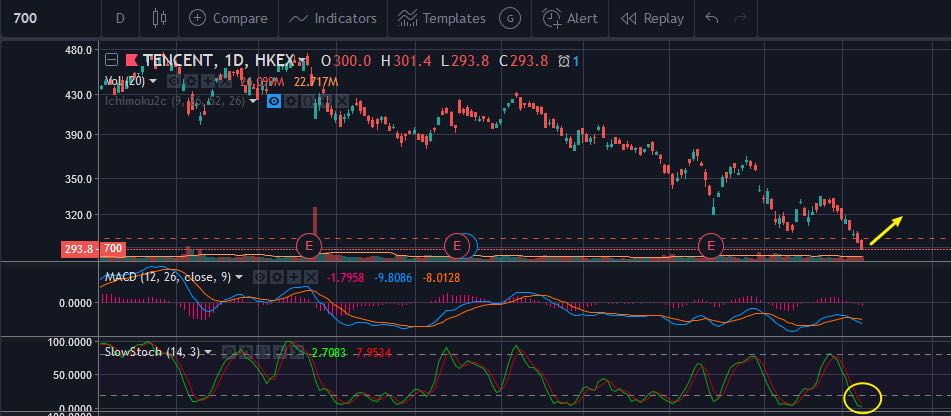Start bar Replay mode
Screen dimensions: 951x416
[x=652, y=18]
